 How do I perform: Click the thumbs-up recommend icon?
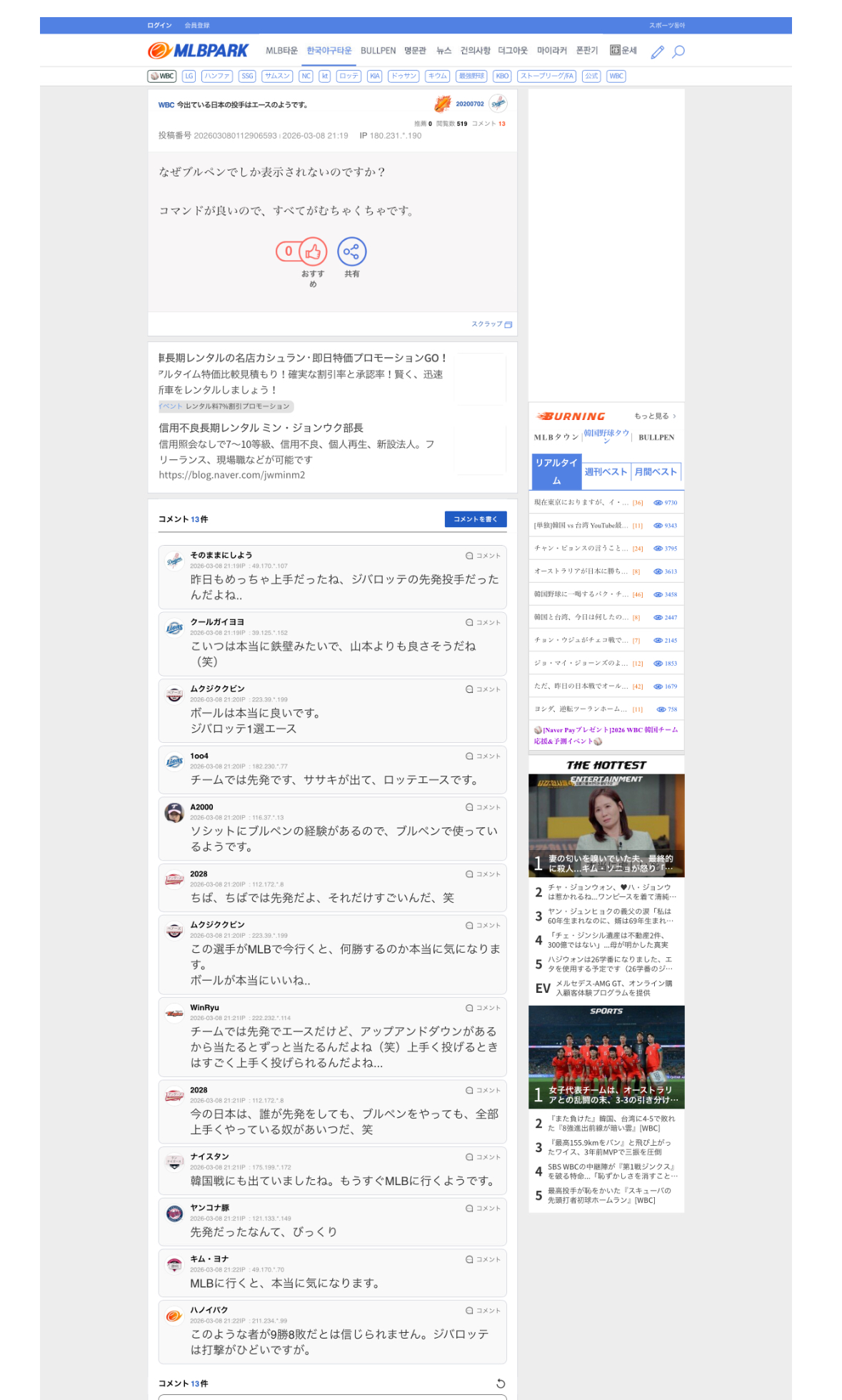(x=313, y=251)
